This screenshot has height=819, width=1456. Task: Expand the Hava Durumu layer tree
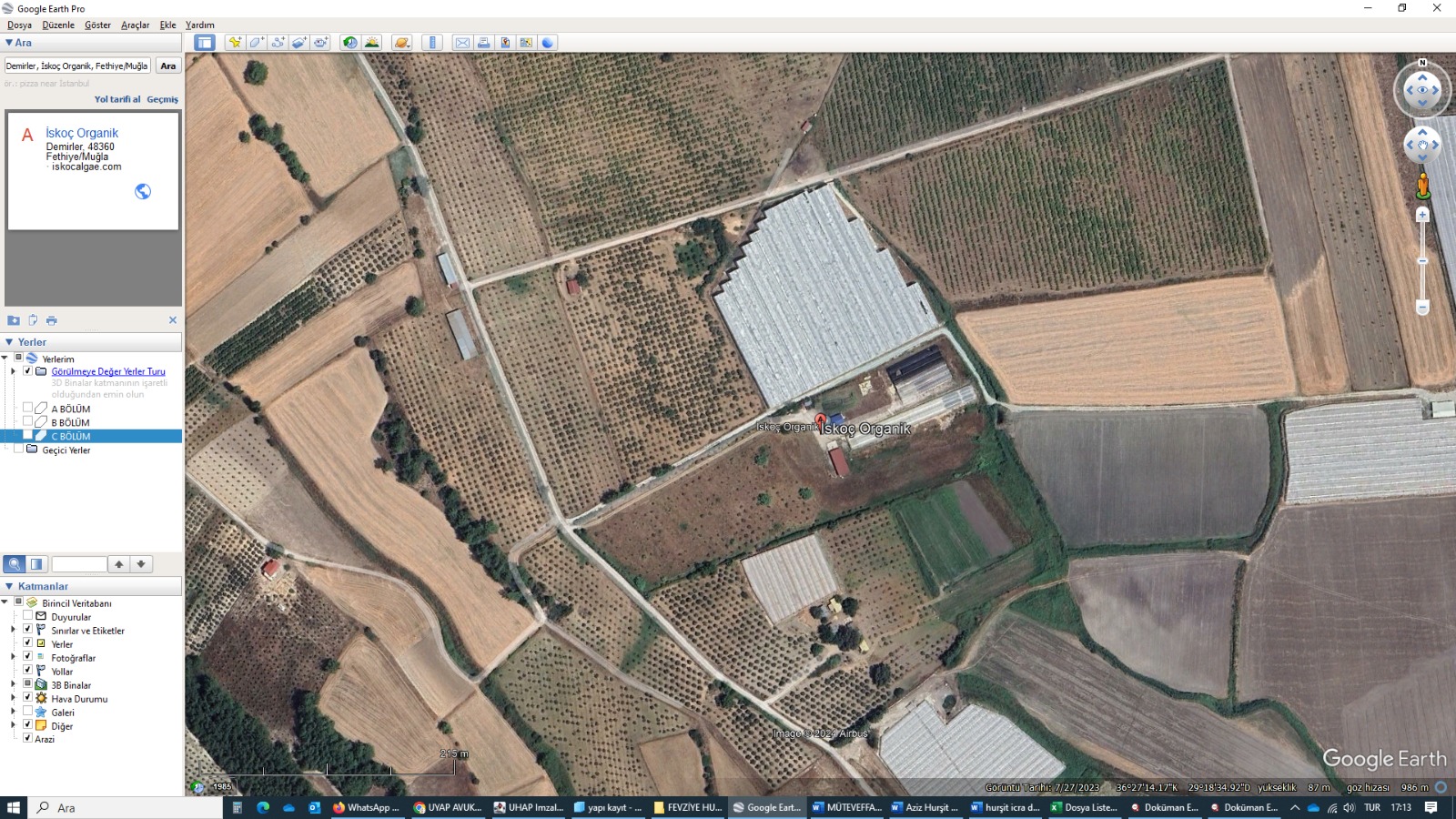13,699
